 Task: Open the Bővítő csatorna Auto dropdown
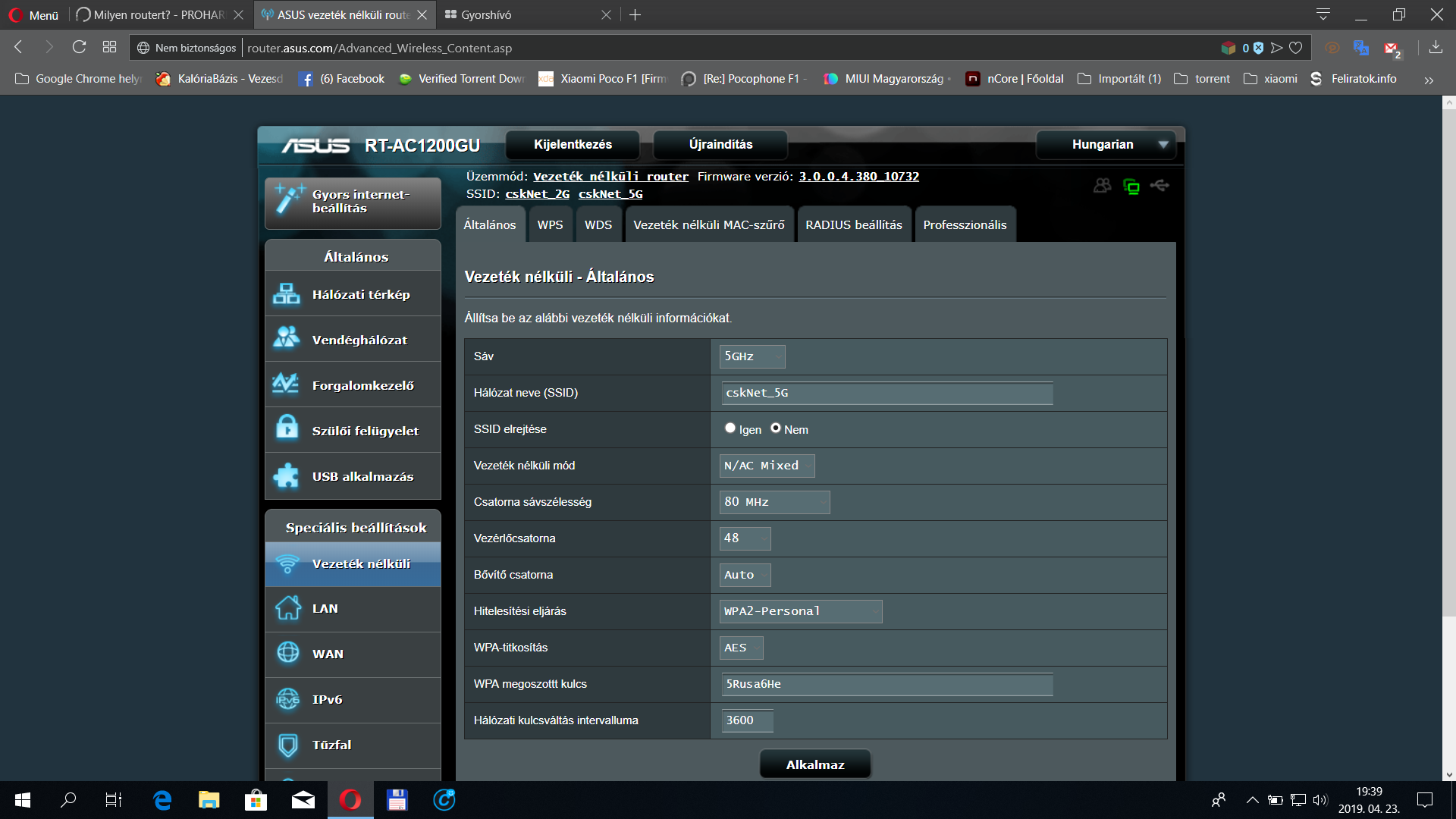[x=745, y=575]
